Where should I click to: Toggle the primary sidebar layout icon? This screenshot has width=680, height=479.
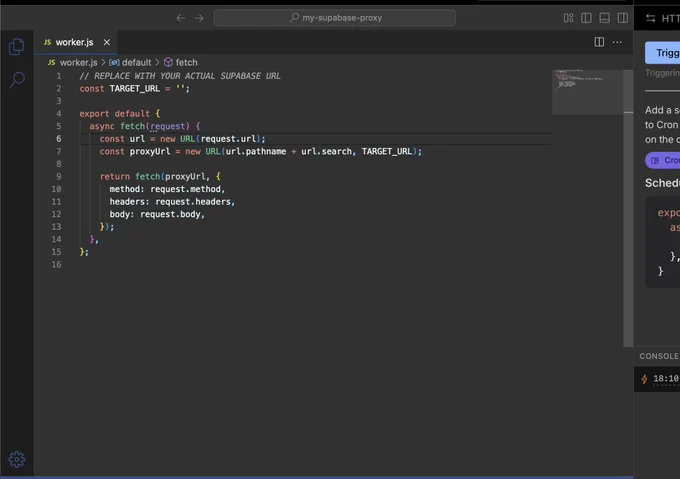click(586, 18)
